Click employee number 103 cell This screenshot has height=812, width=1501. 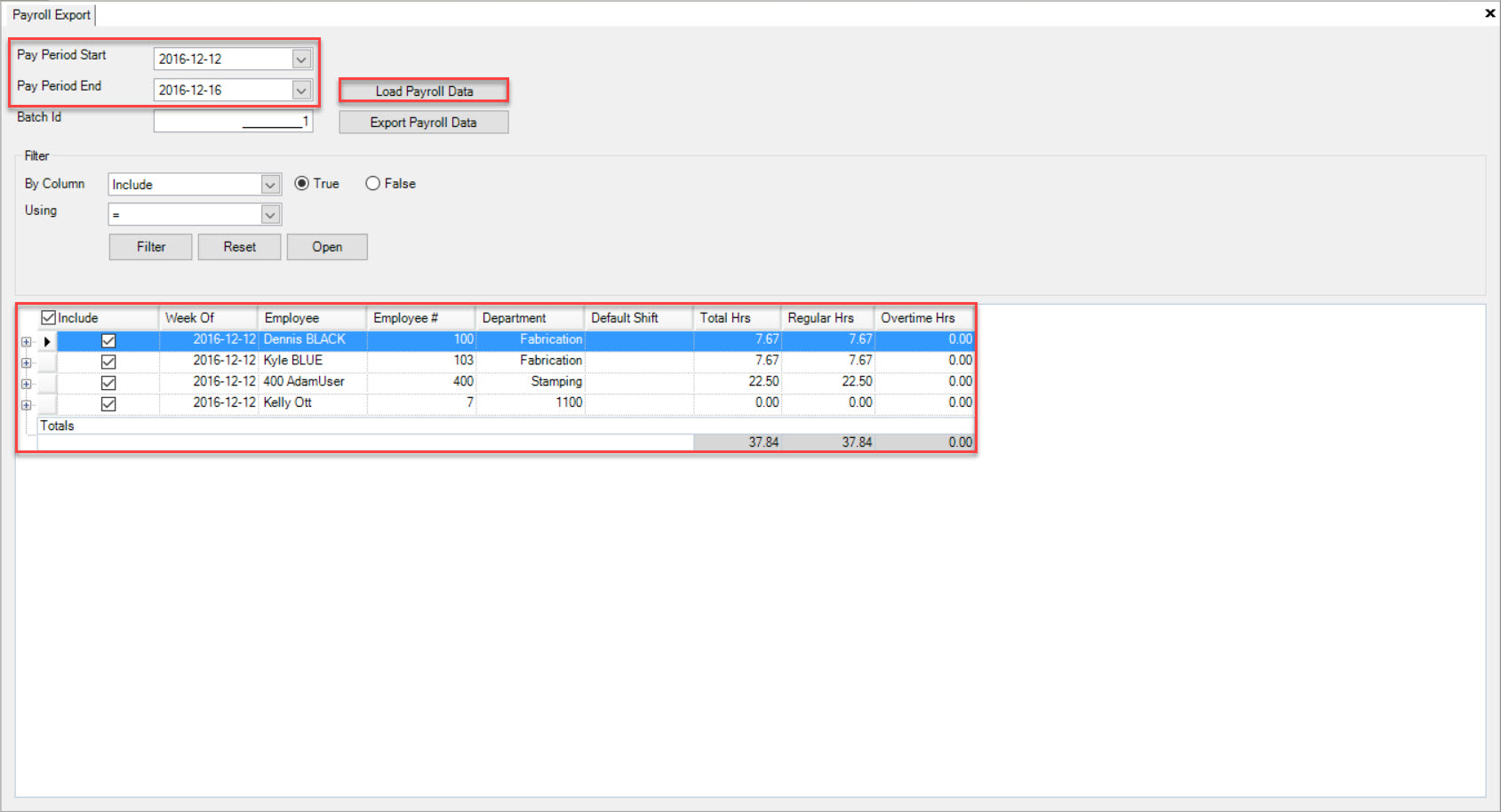pos(421,361)
